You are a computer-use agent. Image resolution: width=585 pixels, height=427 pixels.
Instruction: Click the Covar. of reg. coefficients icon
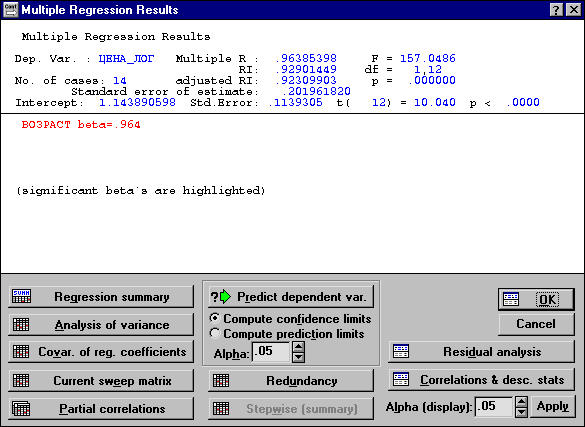coord(21,352)
